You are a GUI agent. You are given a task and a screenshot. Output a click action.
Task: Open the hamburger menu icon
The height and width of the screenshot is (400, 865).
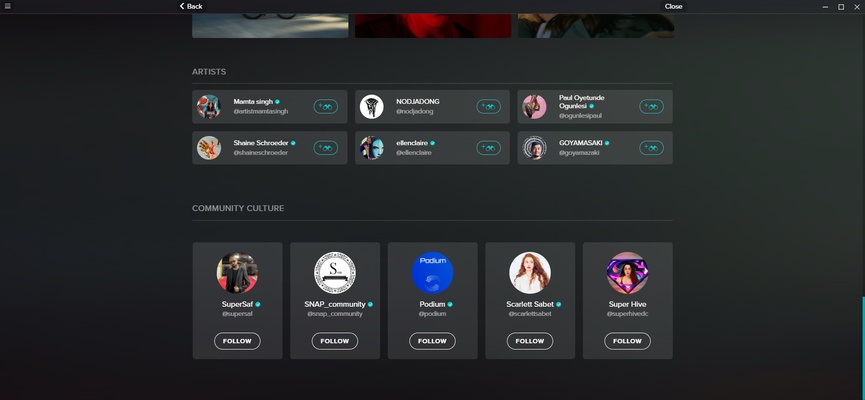7,6
